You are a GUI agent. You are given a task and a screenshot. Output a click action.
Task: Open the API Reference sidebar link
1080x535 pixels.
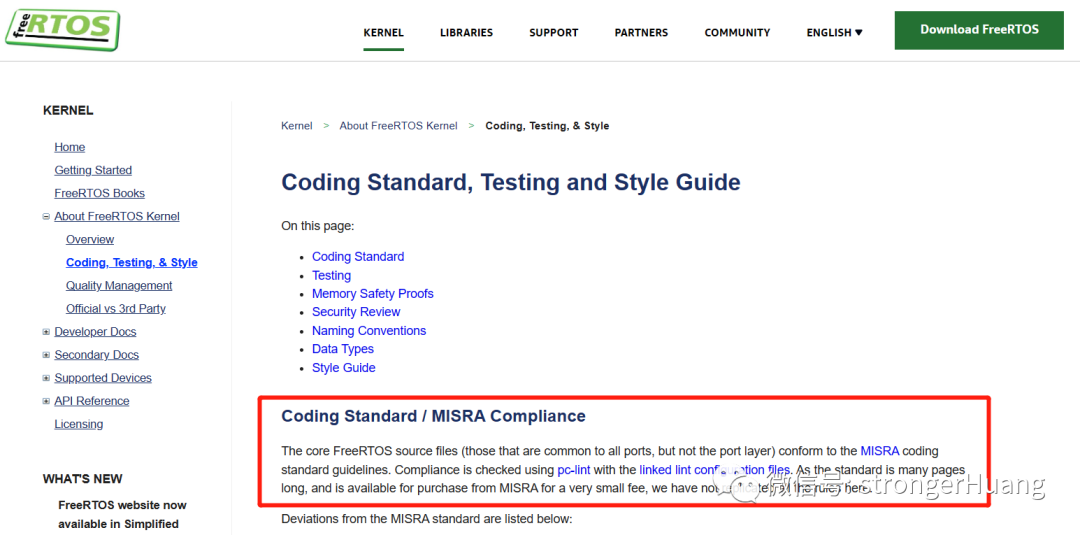point(92,401)
